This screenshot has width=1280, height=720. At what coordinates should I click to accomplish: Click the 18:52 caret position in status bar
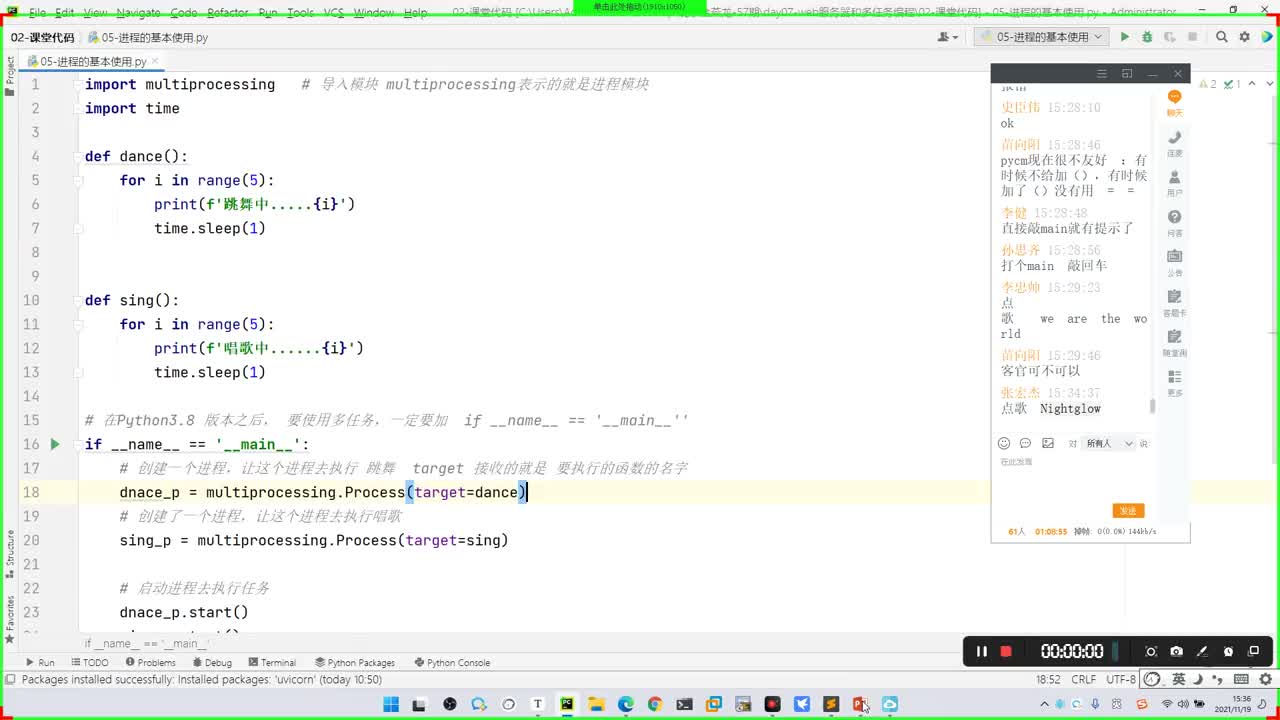click(1048, 679)
